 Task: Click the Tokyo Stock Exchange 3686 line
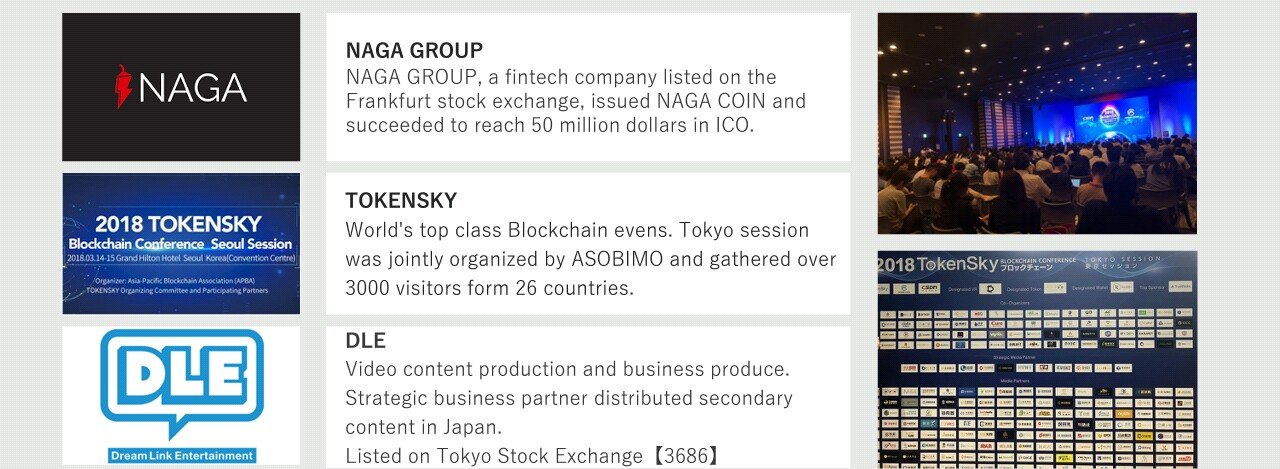pos(533,456)
